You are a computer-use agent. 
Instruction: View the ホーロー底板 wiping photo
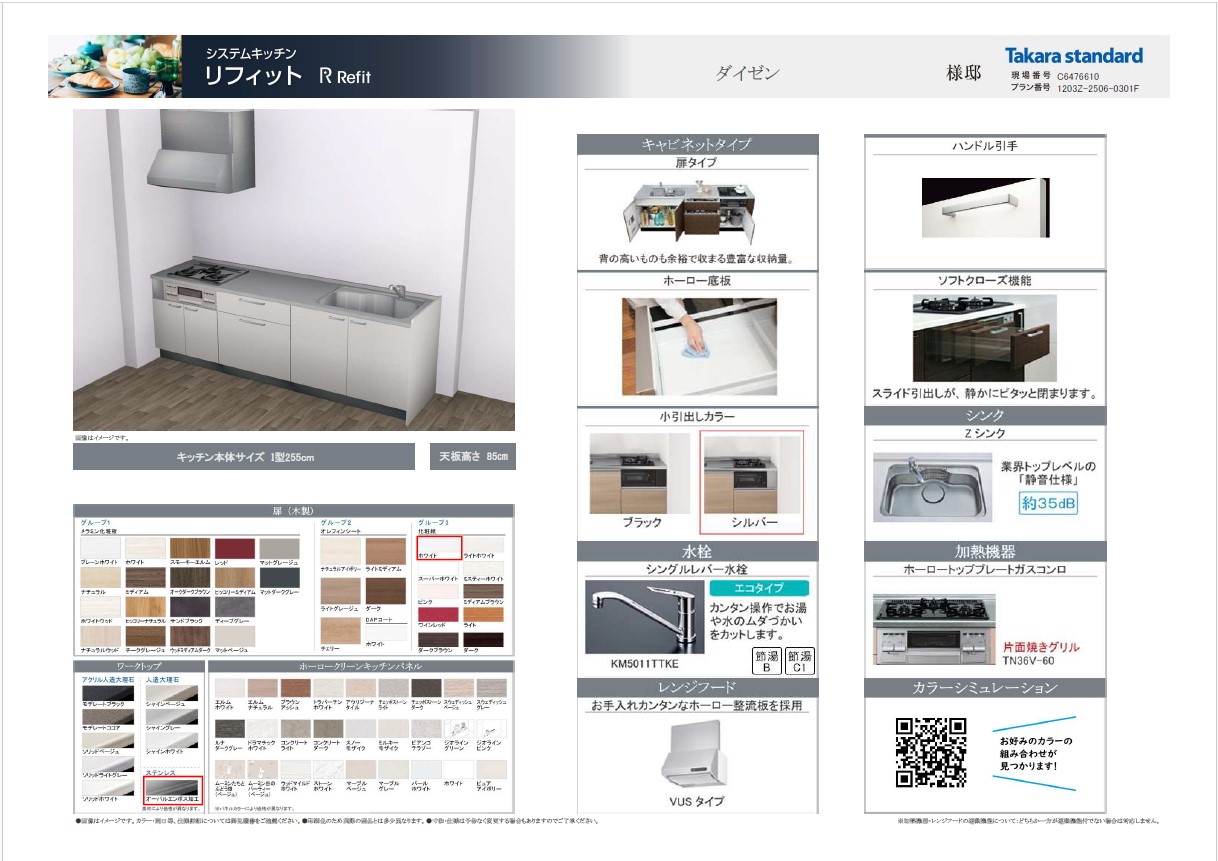pyautogui.click(x=699, y=346)
